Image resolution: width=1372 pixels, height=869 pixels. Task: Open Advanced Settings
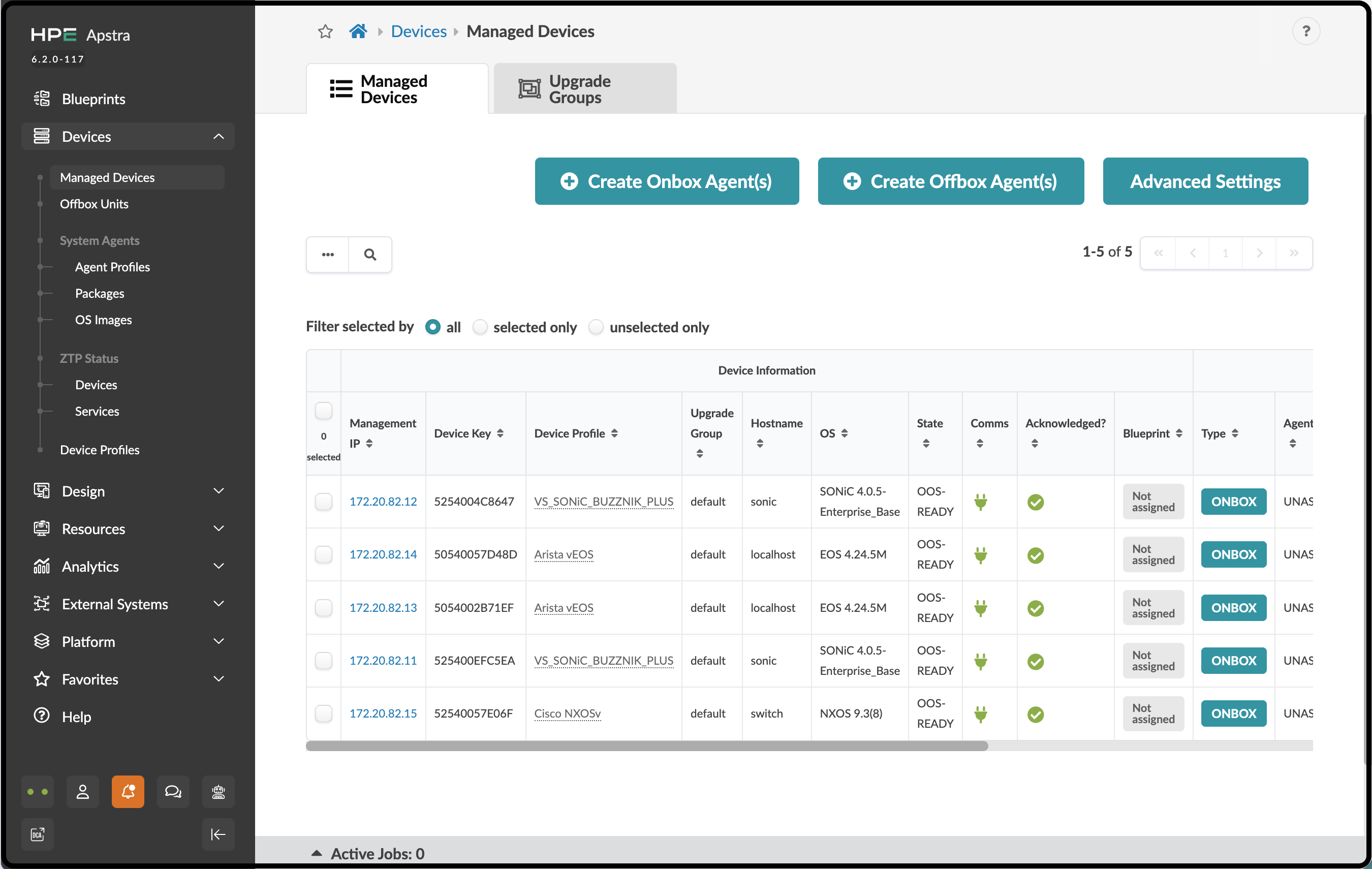pos(1205,181)
